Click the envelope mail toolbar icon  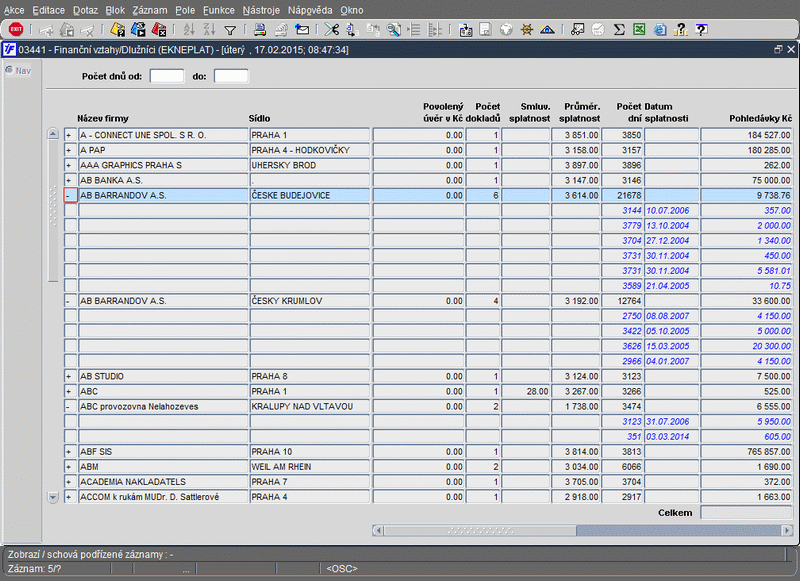[302, 30]
